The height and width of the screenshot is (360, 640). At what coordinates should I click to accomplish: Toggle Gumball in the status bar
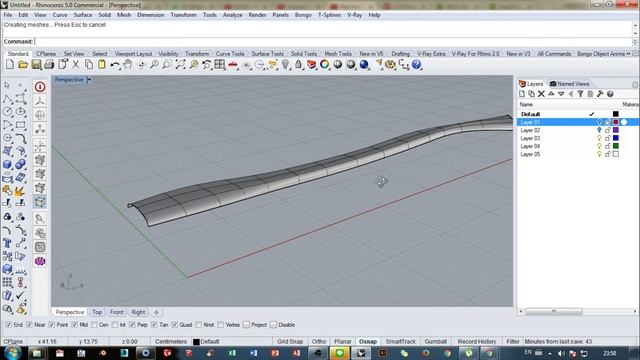pos(436,341)
